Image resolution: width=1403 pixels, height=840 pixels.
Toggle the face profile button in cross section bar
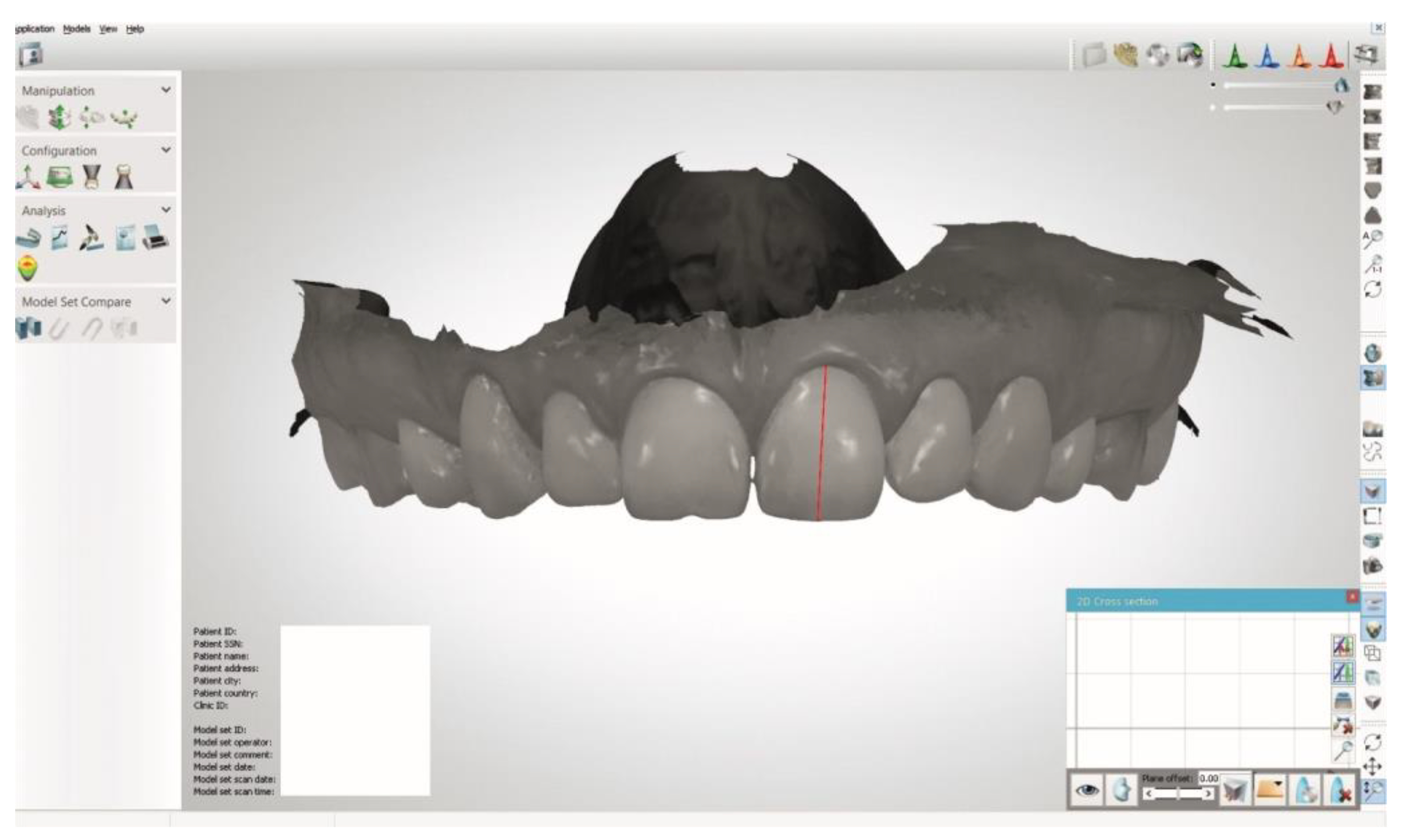1121,790
